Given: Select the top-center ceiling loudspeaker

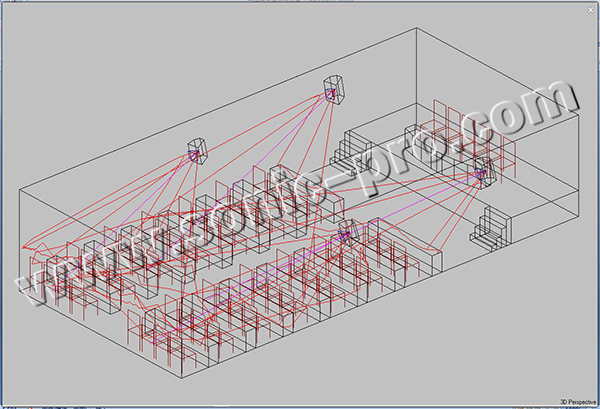Looking at the screenshot, I should pos(334,90).
